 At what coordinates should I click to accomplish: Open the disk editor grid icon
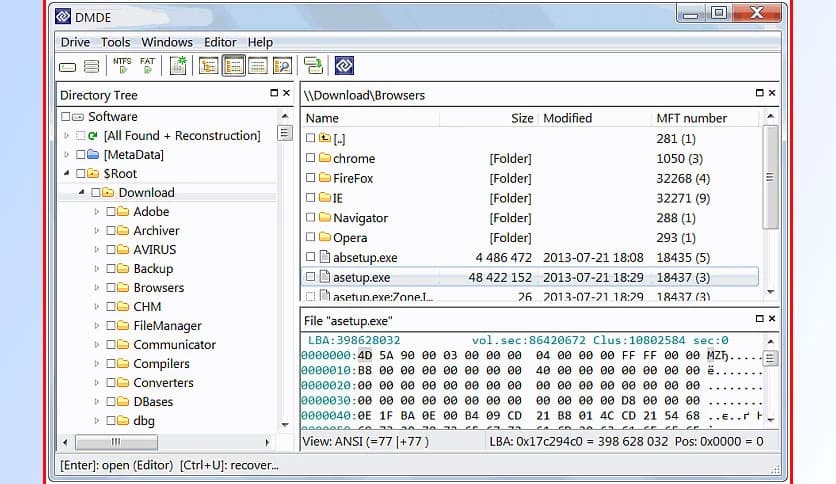tap(258, 66)
